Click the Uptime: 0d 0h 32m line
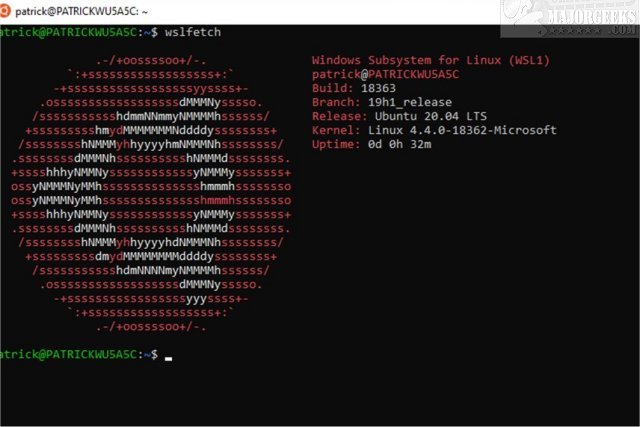 click(x=371, y=144)
